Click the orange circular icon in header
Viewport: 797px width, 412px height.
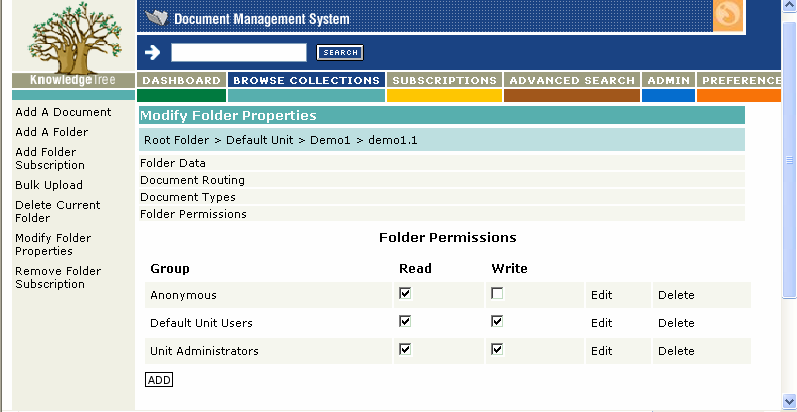(728, 16)
